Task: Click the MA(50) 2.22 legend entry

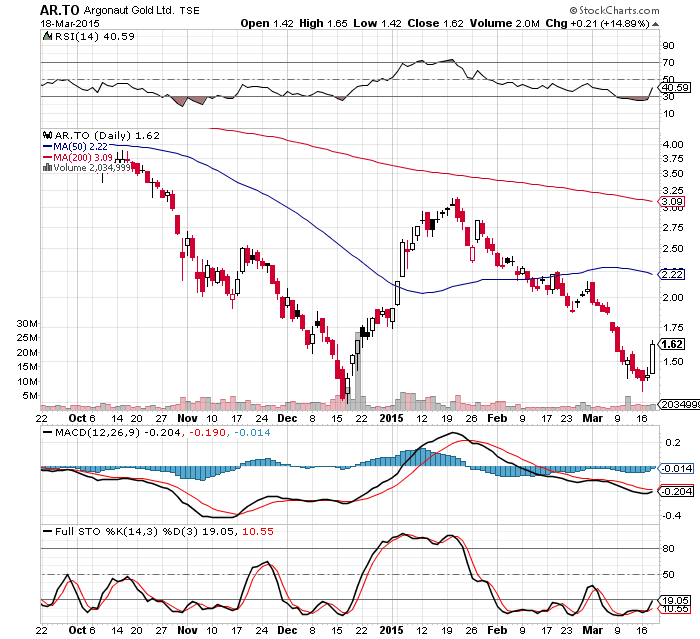Action: 75,146
